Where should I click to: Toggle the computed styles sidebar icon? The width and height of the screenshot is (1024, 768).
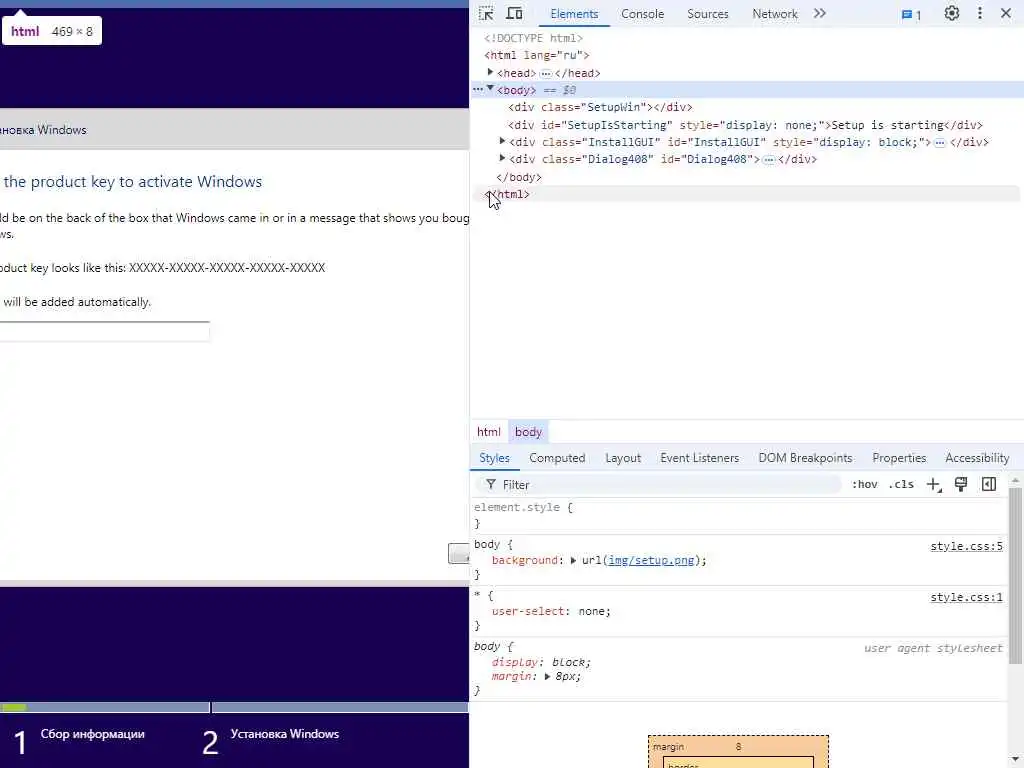989,485
